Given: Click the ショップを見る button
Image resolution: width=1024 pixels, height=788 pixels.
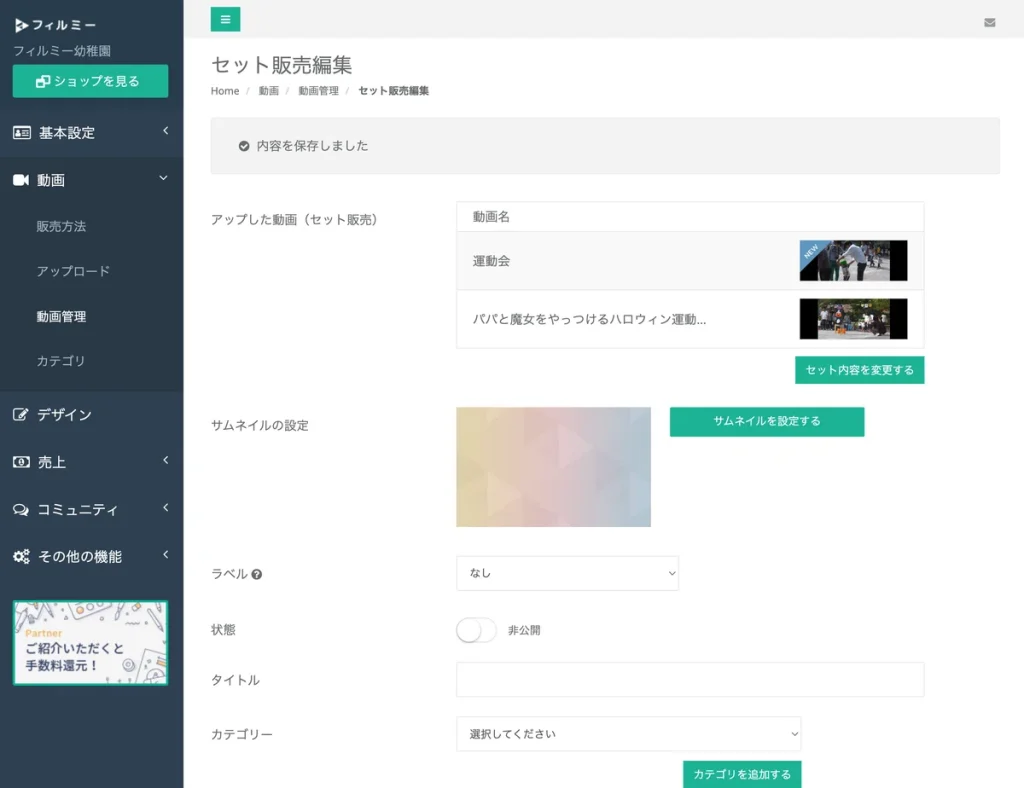Looking at the screenshot, I should coord(90,81).
